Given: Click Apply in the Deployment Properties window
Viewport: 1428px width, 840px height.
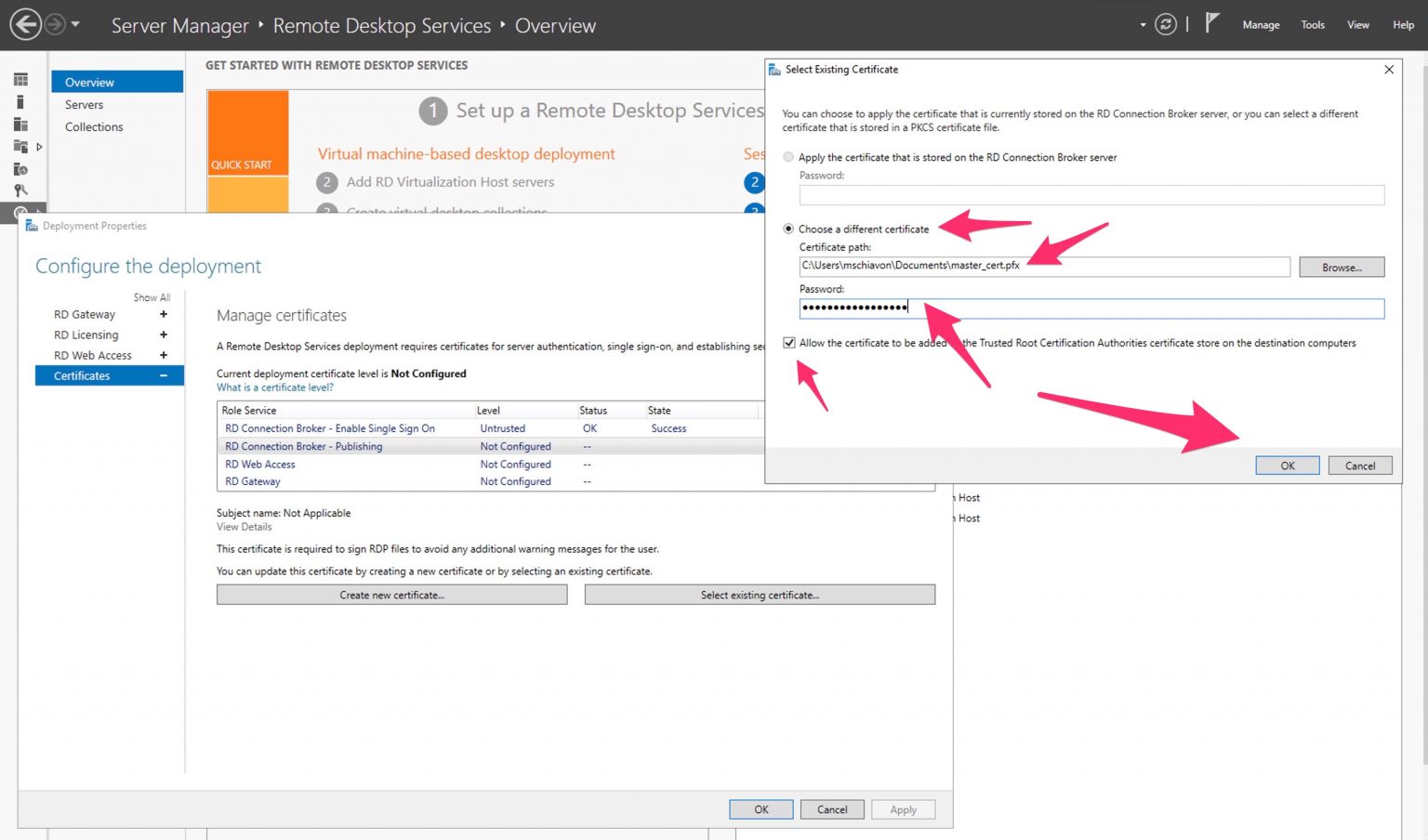Looking at the screenshot, I should 903,809.
